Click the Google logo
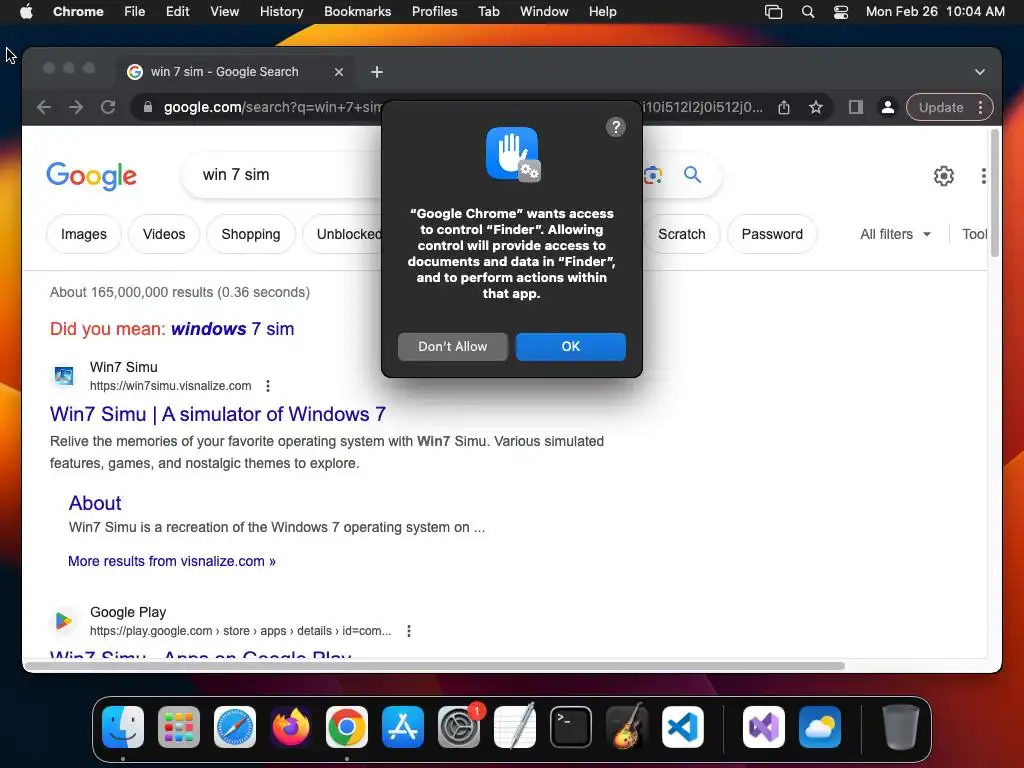The height and width of the screenshot is (768, 1024). 91,175
